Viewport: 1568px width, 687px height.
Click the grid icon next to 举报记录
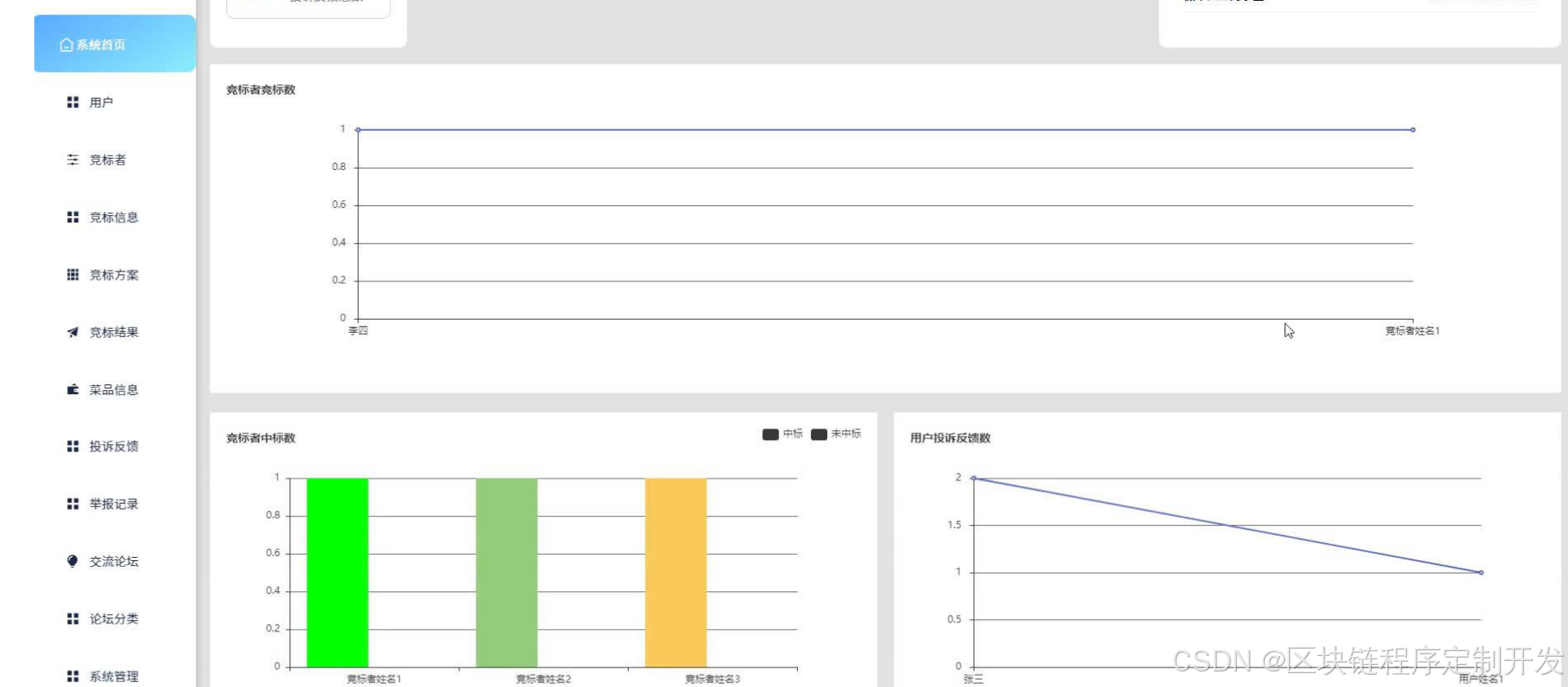click(73, 504)
